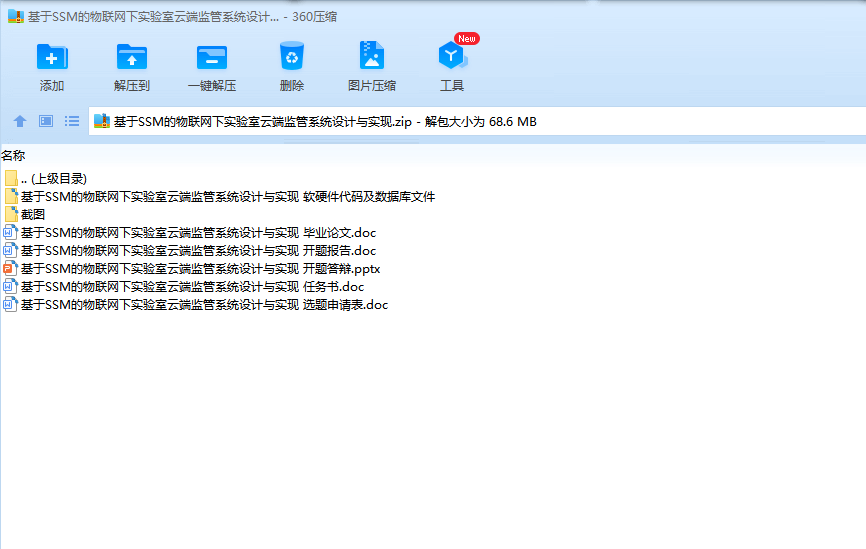Select the 软硬件代码及数据库文件 folder
866x549 pixels.
[219, 197]
